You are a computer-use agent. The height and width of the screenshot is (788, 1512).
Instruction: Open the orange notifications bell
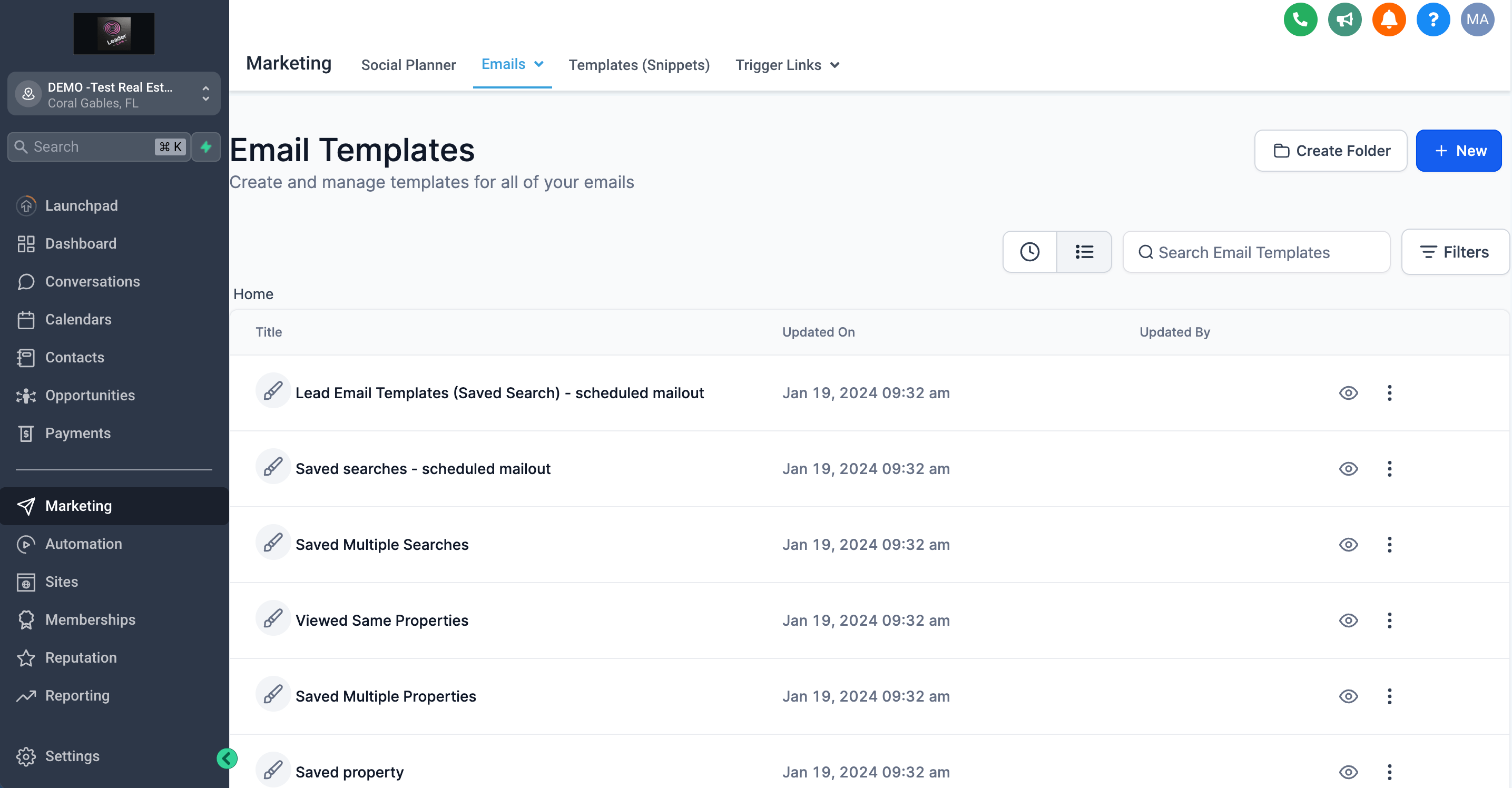pos(1388,19)
